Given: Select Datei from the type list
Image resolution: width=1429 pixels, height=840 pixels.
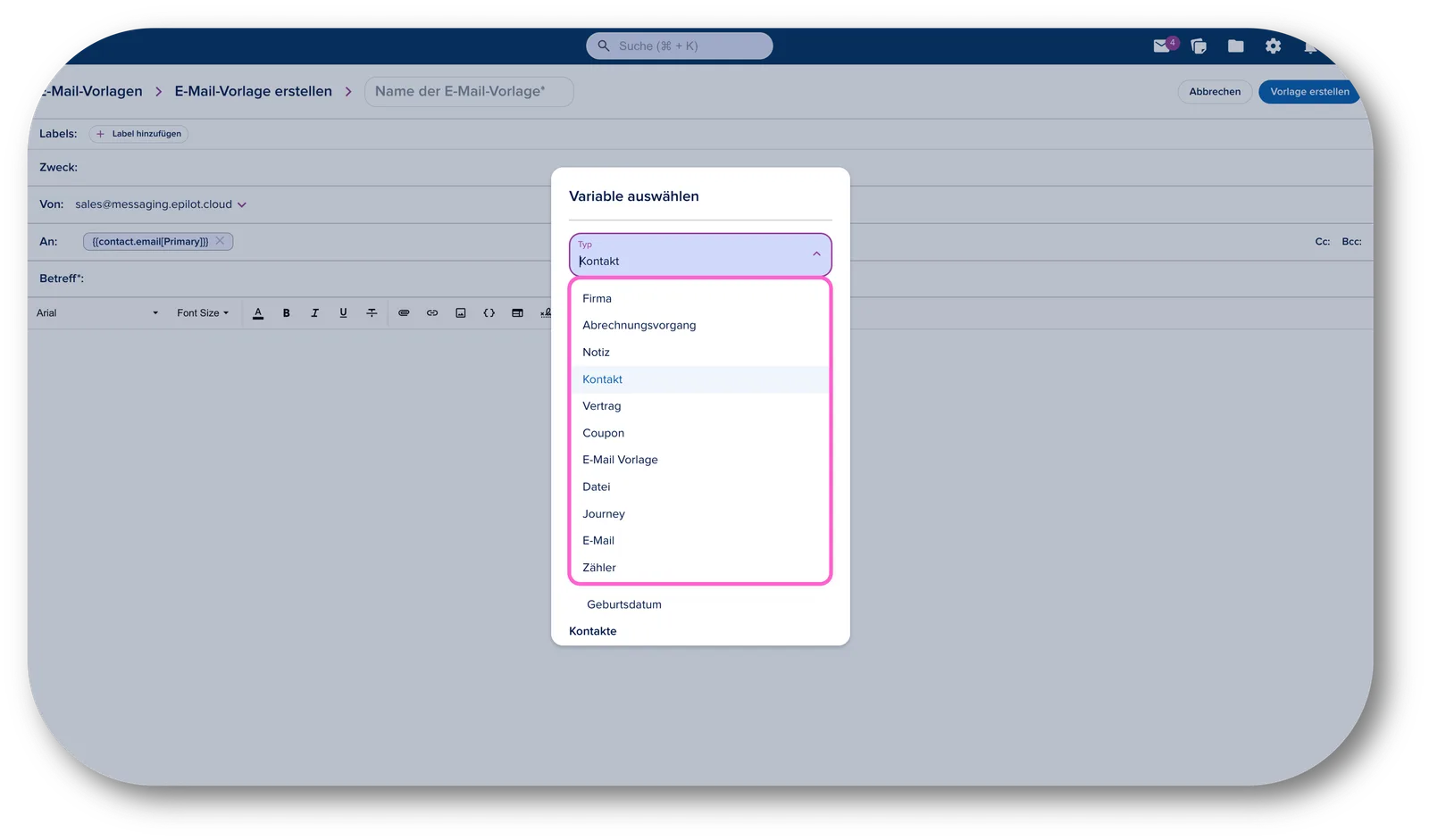Looking at the screenshot, I should pos(700,487).
